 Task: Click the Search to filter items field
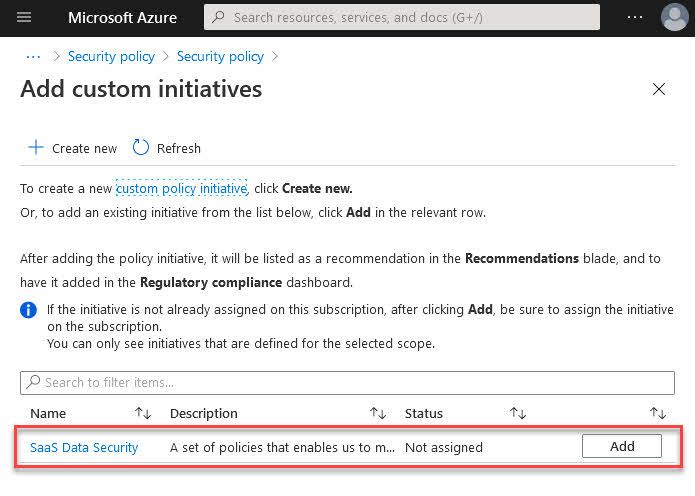pyautogui.click(x=350, y=382)
